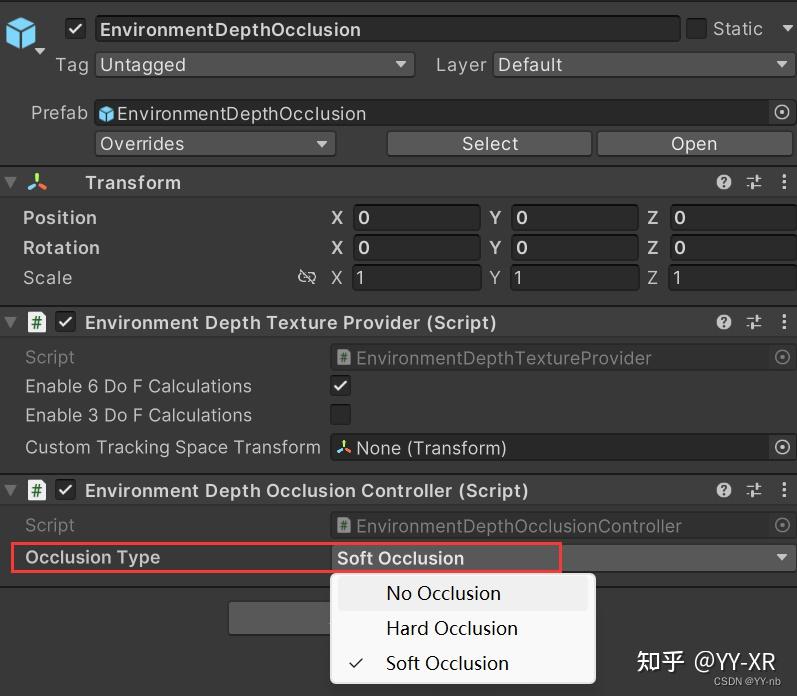
Task: Open the Layer dropdown showing Default
Action: (x=643, y=65)
